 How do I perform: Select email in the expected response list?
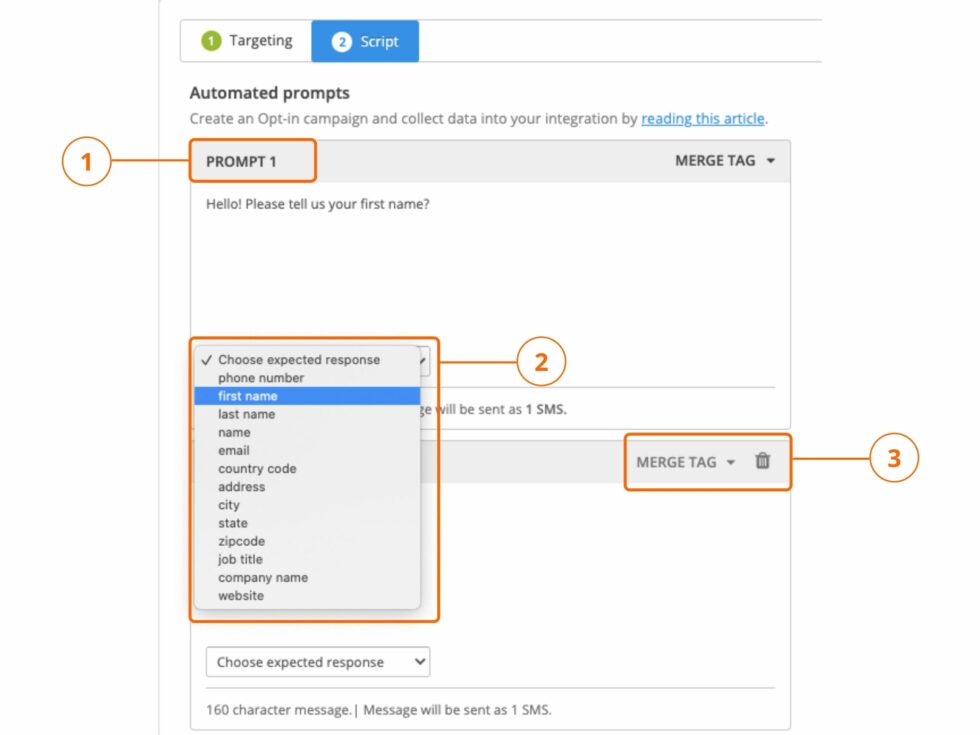click(x=234, y=451)
